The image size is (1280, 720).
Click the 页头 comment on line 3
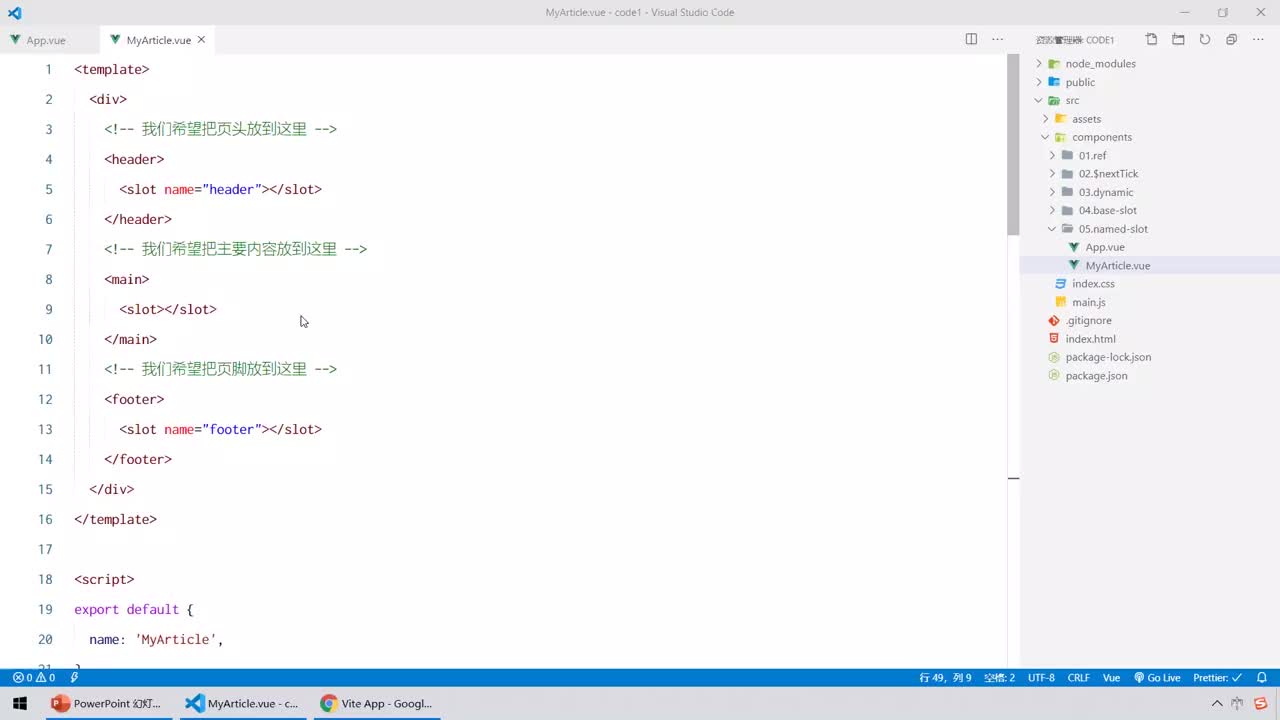220,129
